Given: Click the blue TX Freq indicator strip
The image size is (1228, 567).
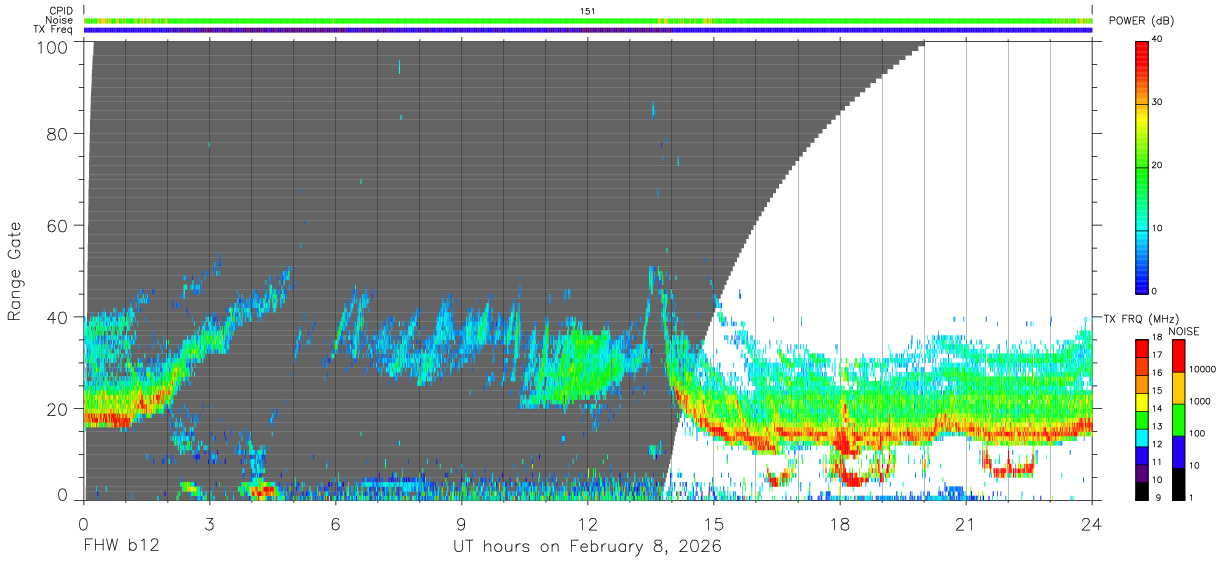Looking at the screenshot, I should (x=588, y=30).
